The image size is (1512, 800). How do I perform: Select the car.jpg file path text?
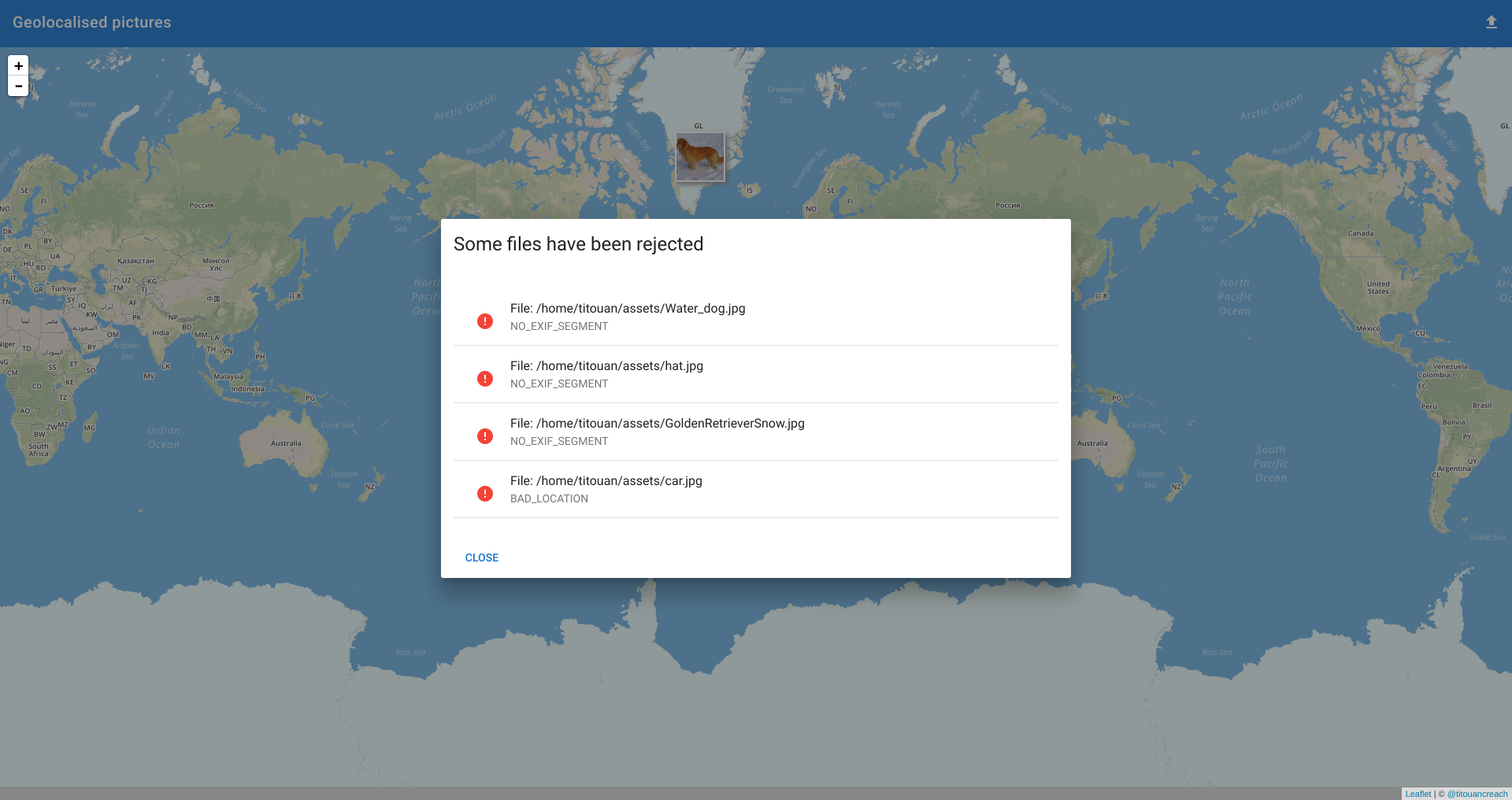coord(606,481)
